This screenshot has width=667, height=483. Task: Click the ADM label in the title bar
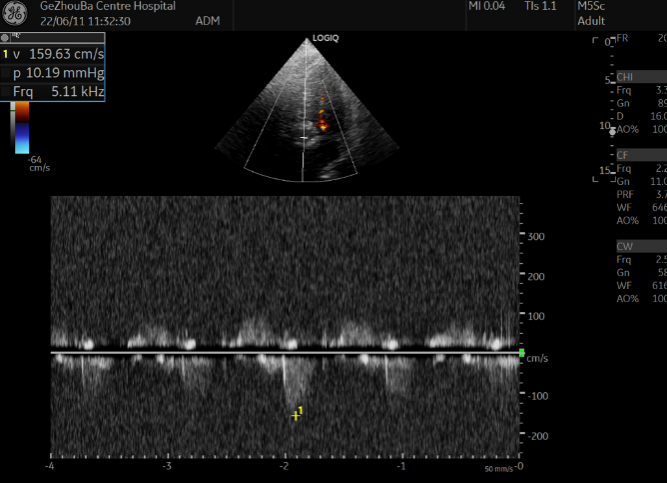click(209, 21)
